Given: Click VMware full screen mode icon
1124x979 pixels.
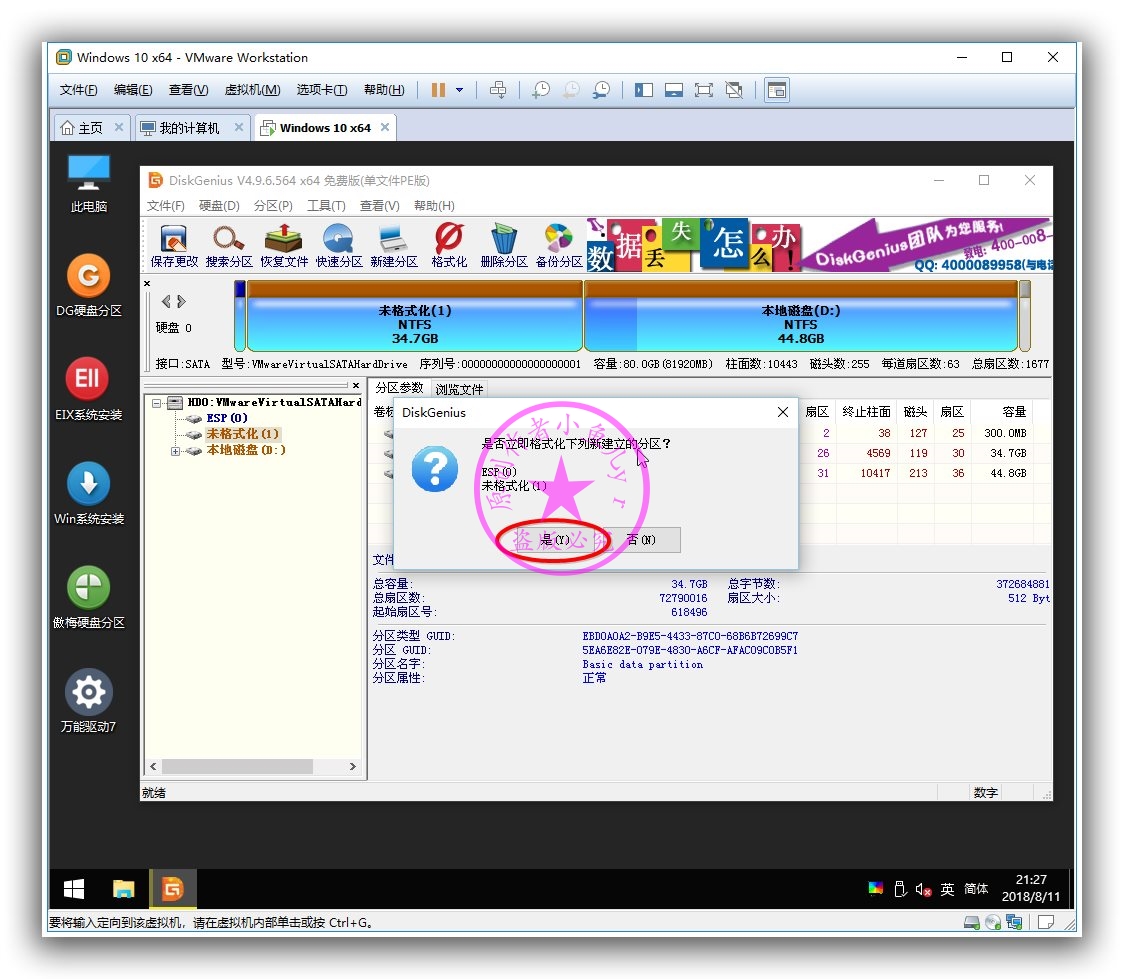Looking at the screenshot, I should coord(704,90).
